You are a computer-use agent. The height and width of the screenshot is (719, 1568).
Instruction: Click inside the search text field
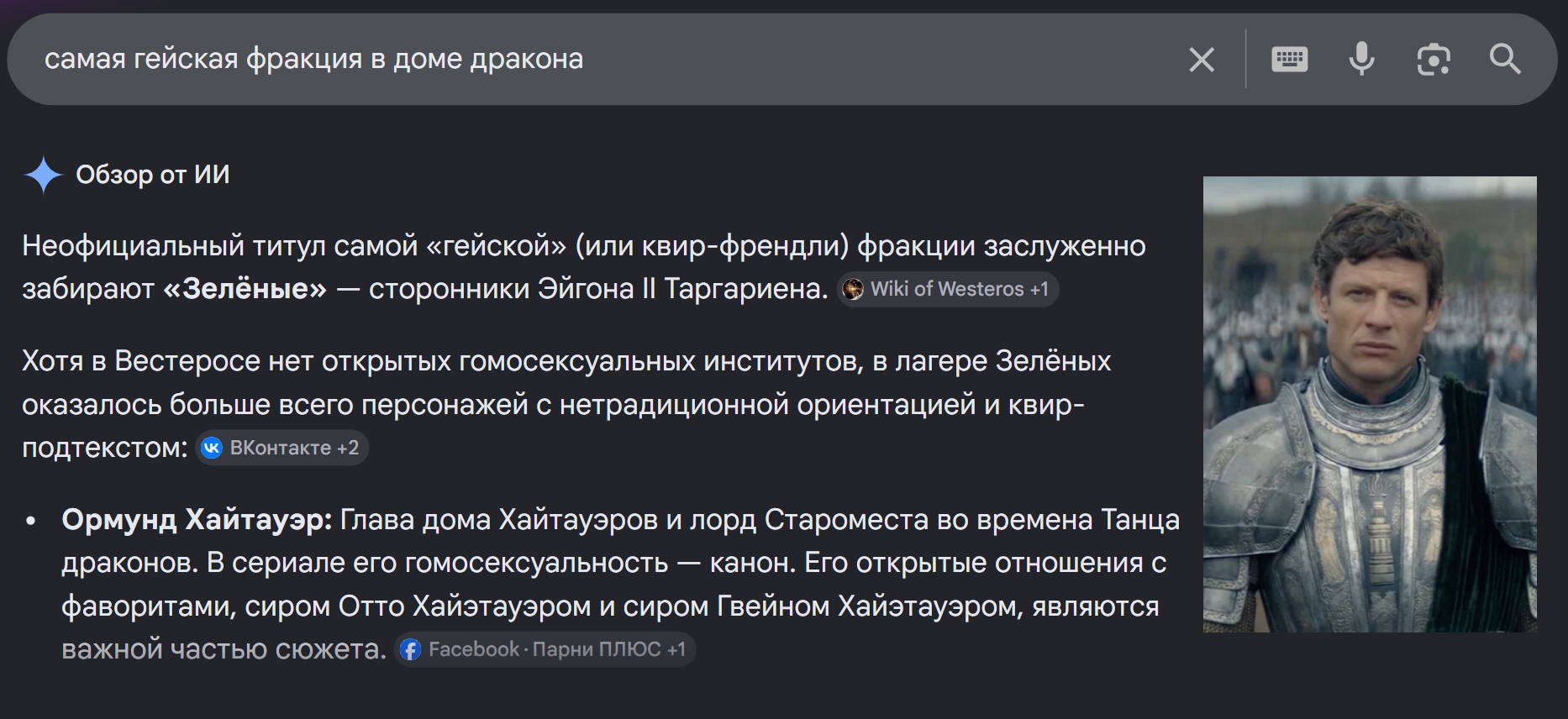588,59
